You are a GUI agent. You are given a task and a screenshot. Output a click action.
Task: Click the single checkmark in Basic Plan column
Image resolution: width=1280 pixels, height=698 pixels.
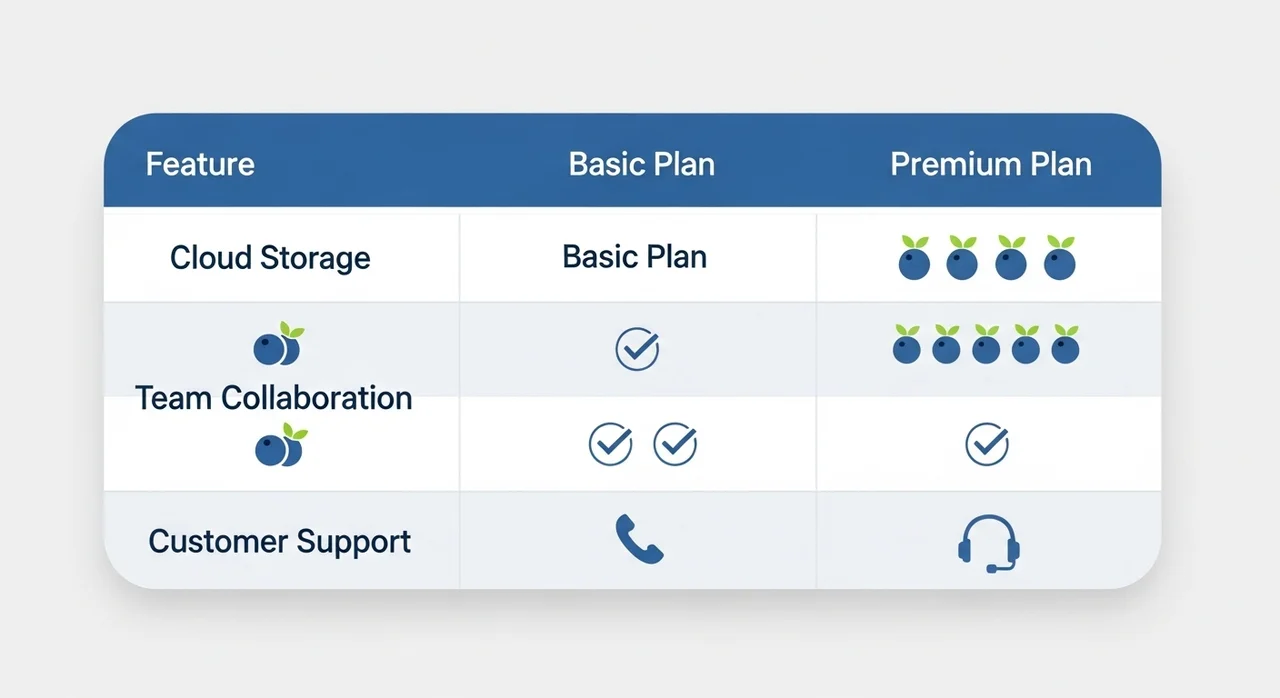[x=637, y=349]
